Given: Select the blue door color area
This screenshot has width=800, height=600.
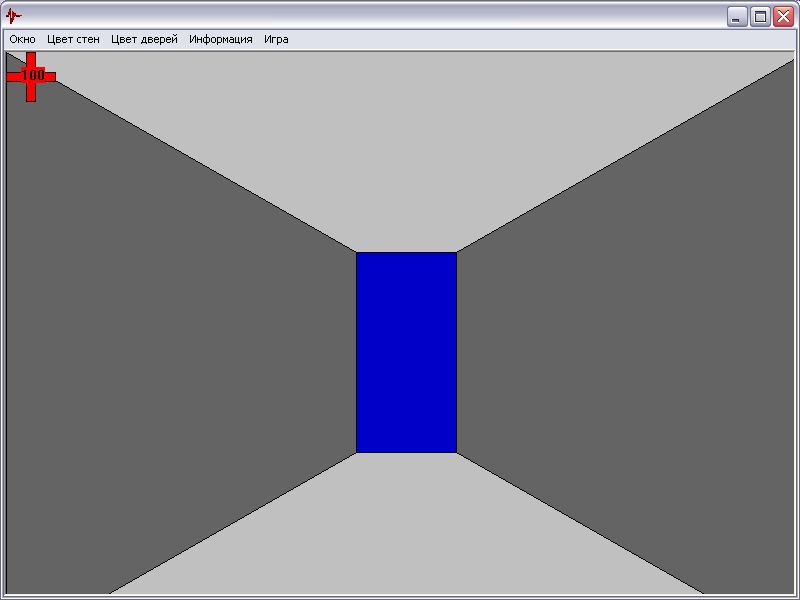Looking at the screenshot, I should (x=406, y=300).
